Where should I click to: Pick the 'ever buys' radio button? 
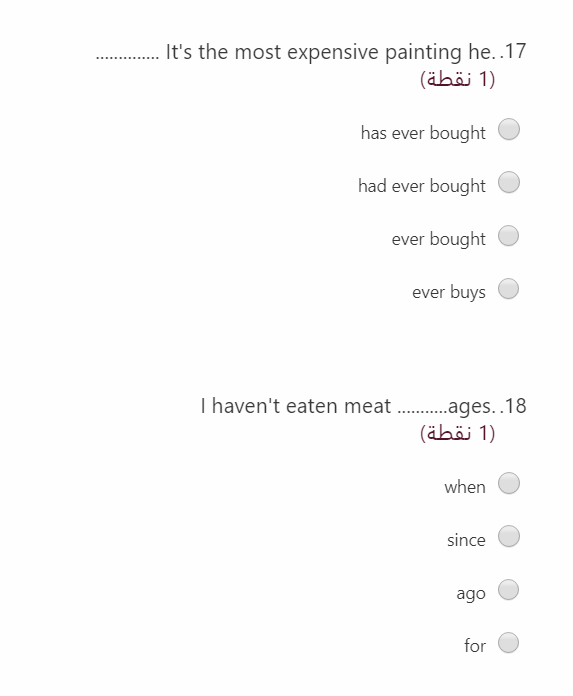(509, 289)
